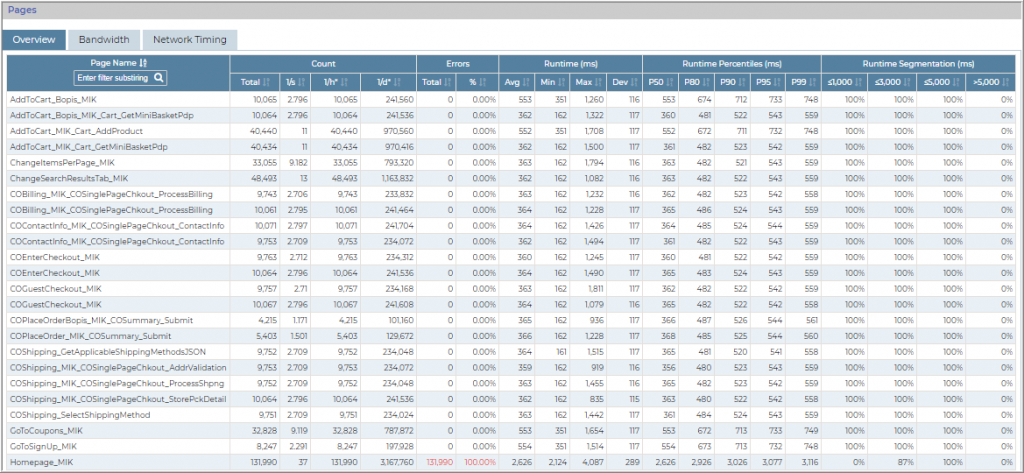The width and height of the screenshot is (1024, 473).
Task: Click the Pages section heading
Action: coord(22,10)
